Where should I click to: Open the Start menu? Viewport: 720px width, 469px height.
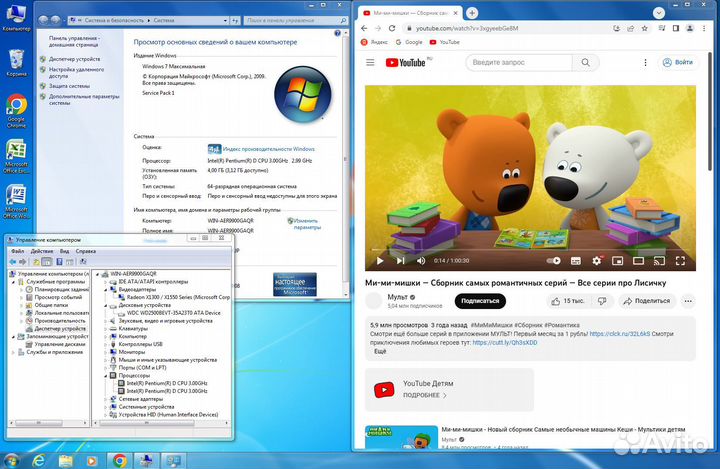pyautogui.click(x=11, y=460)
